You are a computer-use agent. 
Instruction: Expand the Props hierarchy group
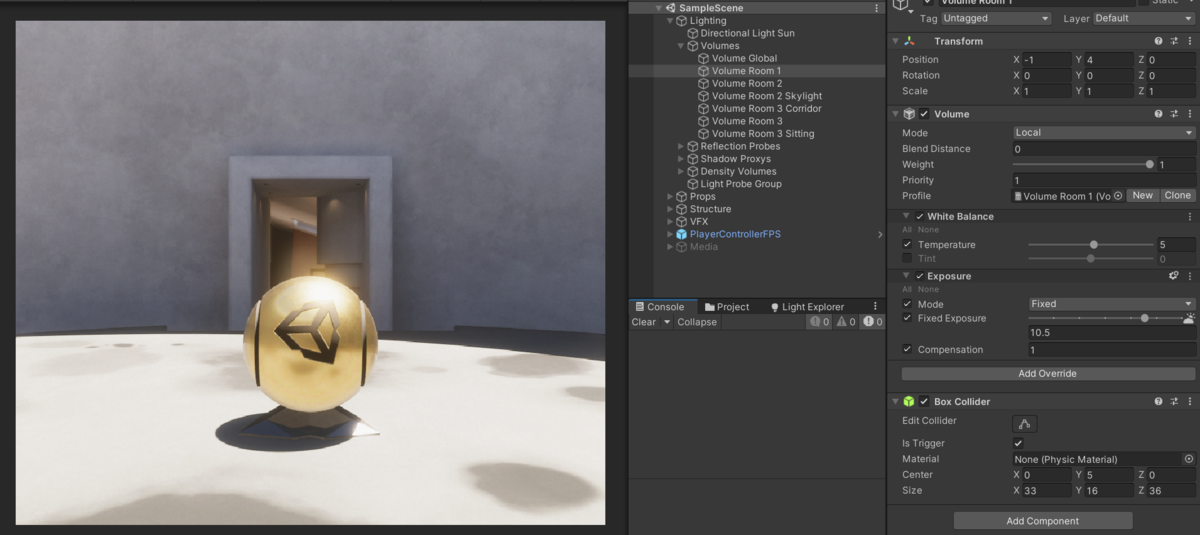pyautogui.click(x=670, y=197)
